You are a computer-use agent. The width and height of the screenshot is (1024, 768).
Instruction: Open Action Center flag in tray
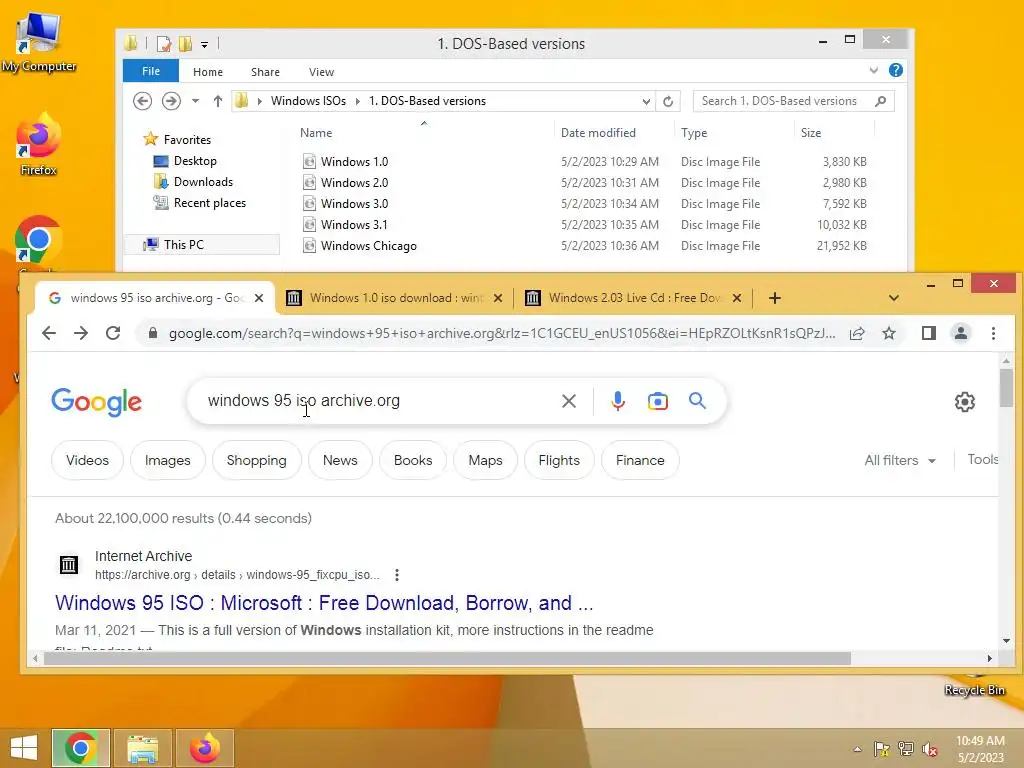pos(882,749)
